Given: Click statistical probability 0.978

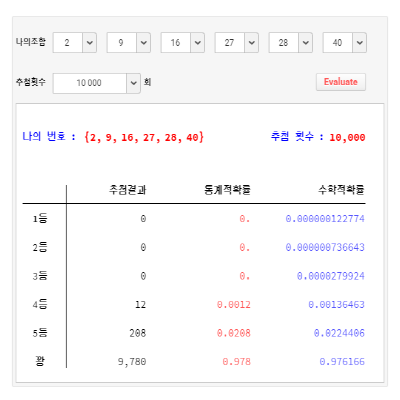Looking at the screenshot, I should coord(237,362).
